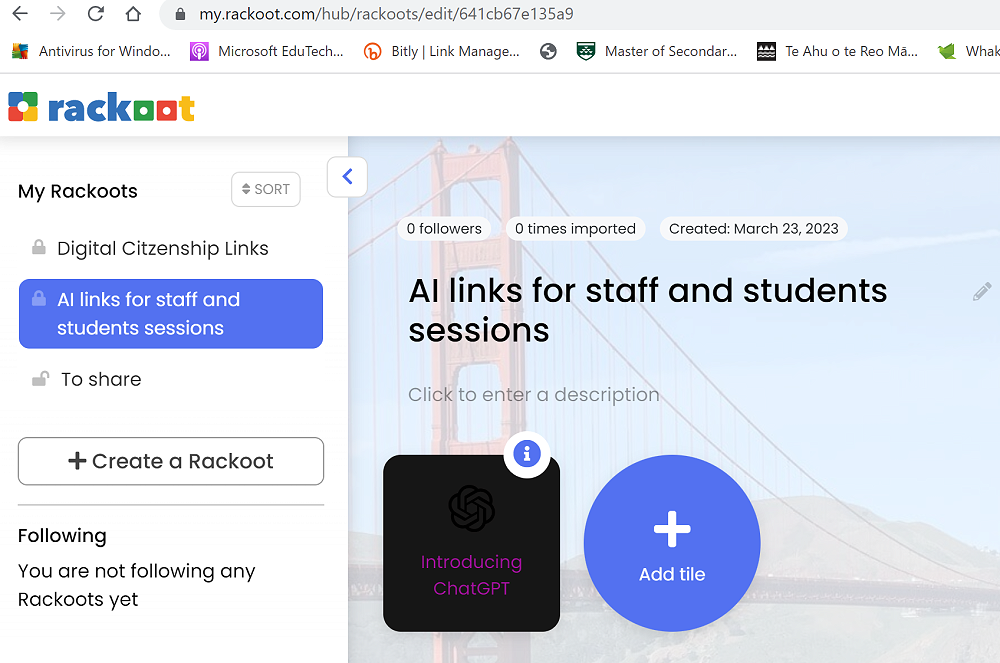The height and width of the screenshot is (663, 1000).
Task: Open the SORT dropdown
Action: coord(266,189)
